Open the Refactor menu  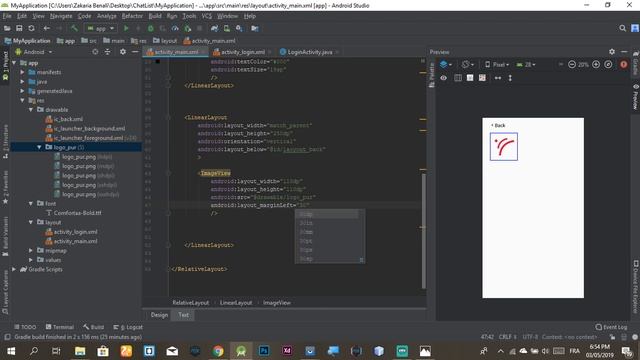coord(132,16)
